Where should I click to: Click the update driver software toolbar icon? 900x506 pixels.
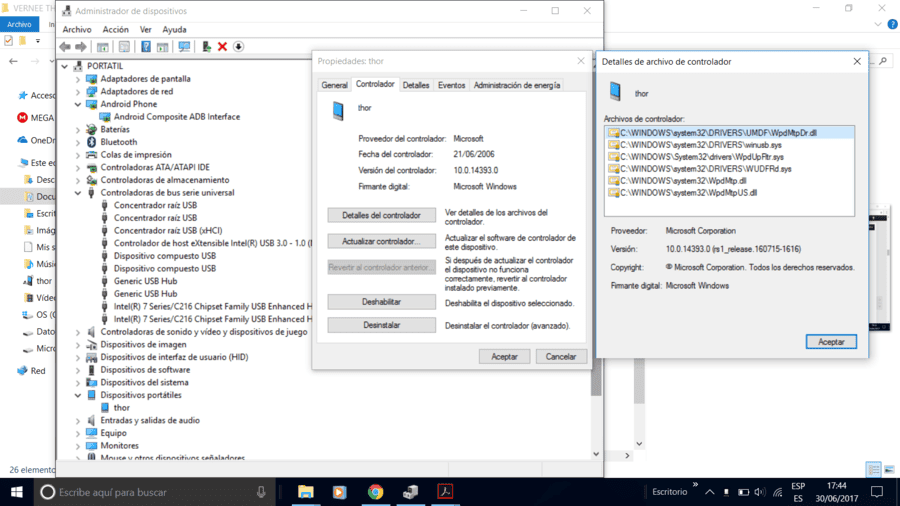(206, 46)
